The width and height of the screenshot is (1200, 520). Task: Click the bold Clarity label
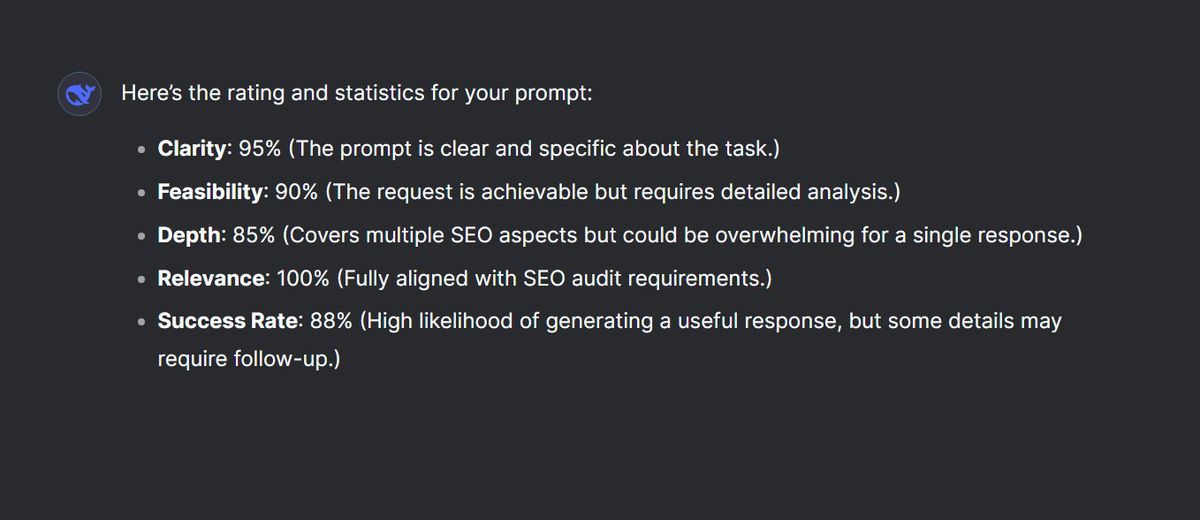[x=194, y=149]
